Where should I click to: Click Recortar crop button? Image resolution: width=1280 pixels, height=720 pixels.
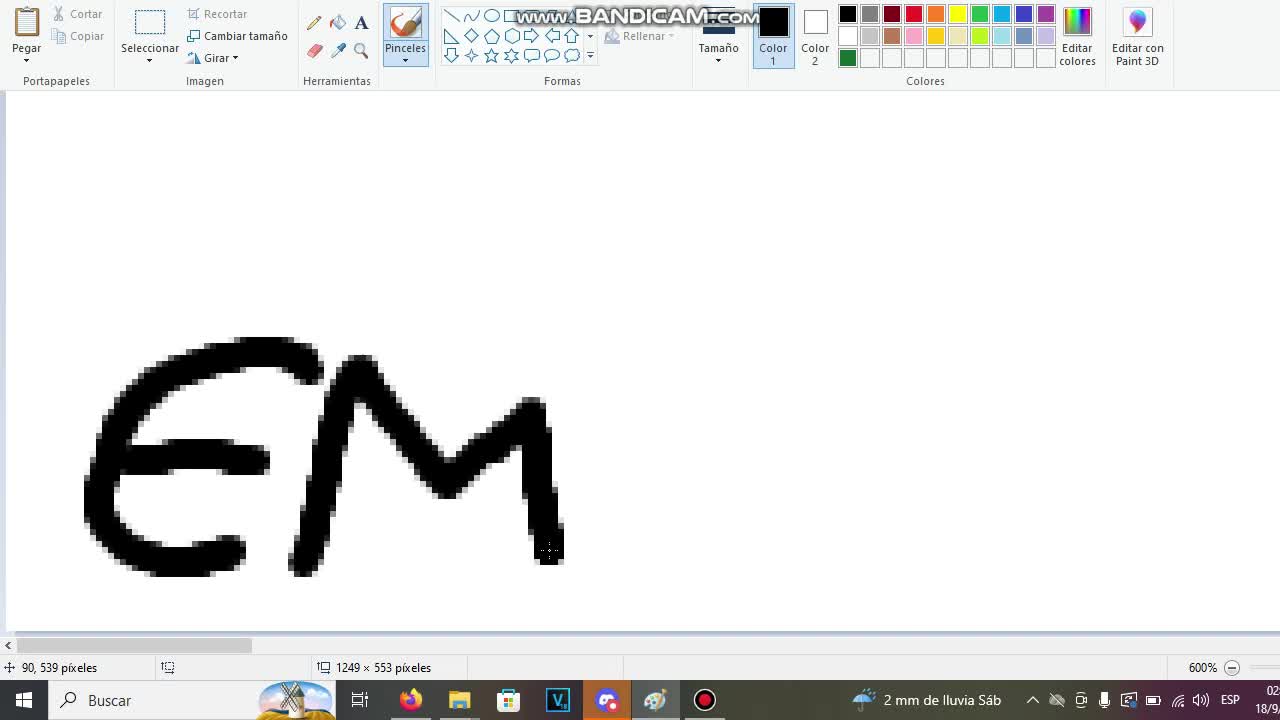(217, 14)
